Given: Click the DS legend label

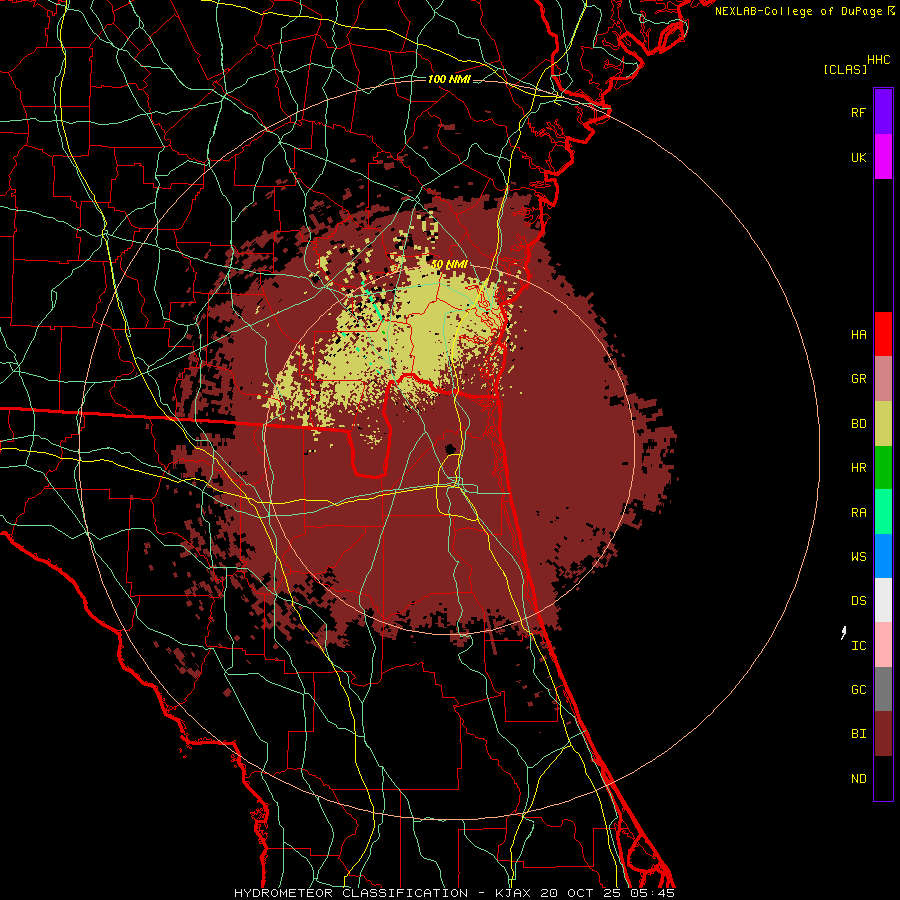Looking at the screenshot, I should [858, 601].
